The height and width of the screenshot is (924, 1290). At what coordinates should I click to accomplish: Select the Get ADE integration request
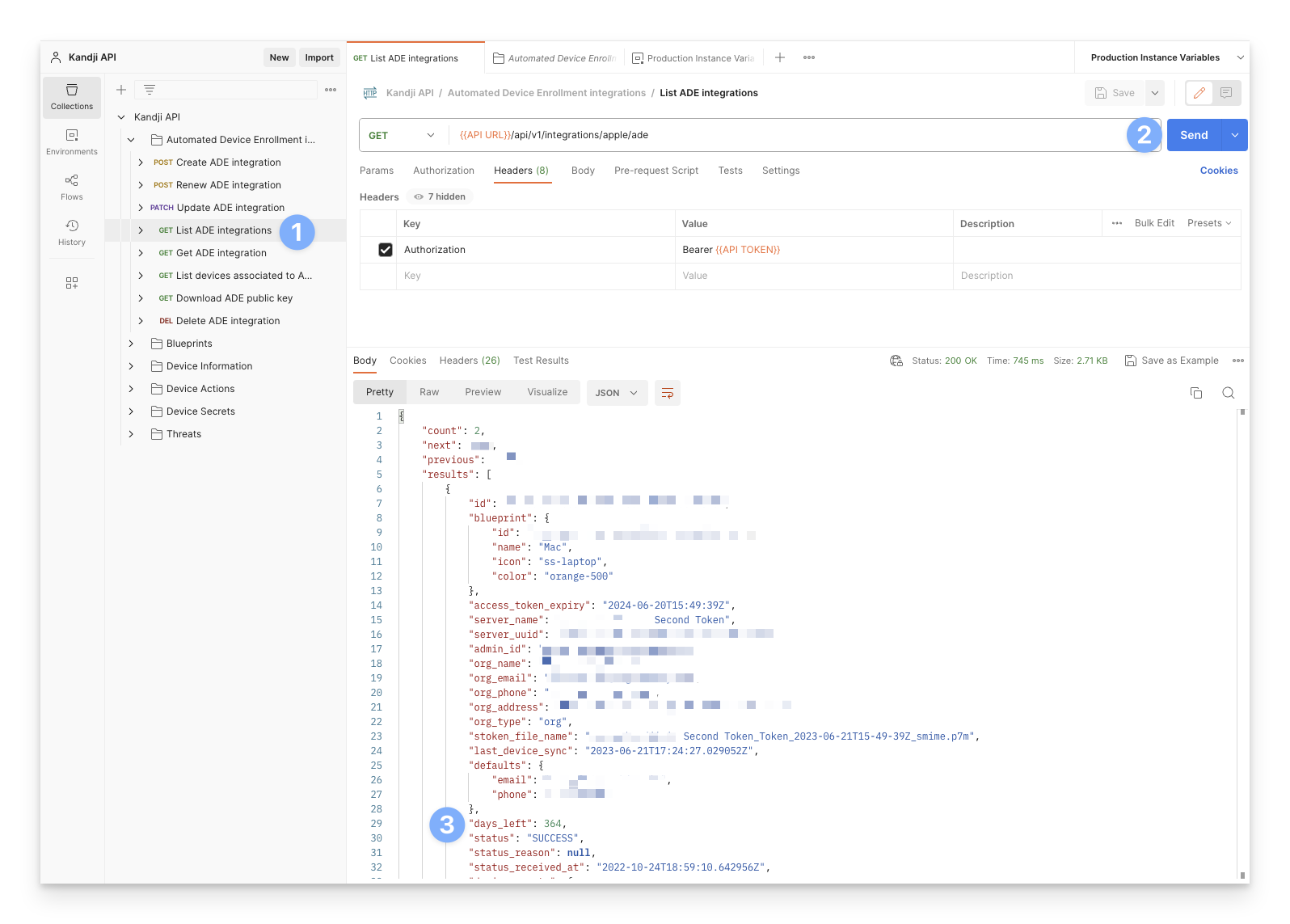[x=221, y=253]
